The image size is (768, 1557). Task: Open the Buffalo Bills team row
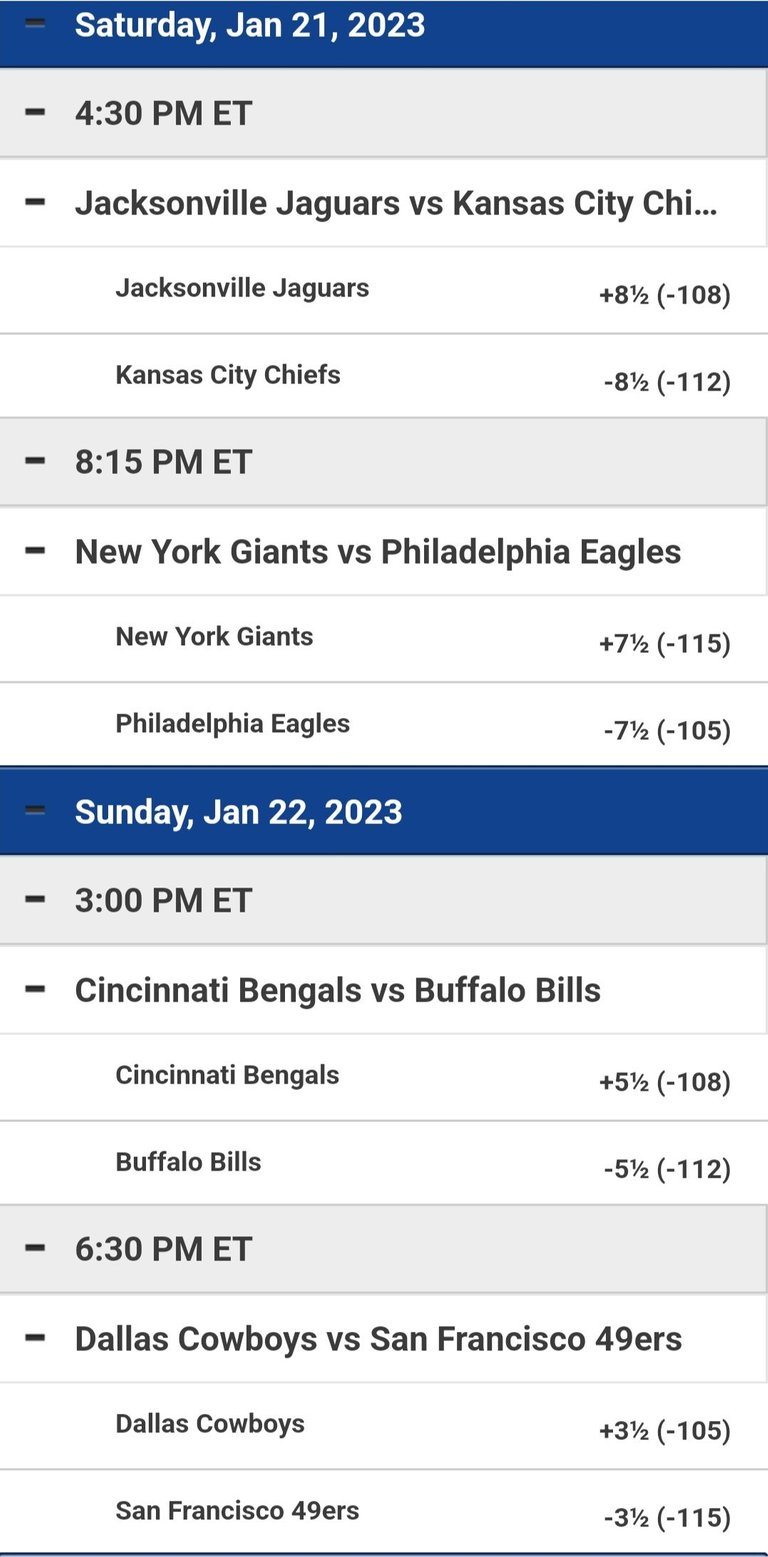pos(384,1164)
